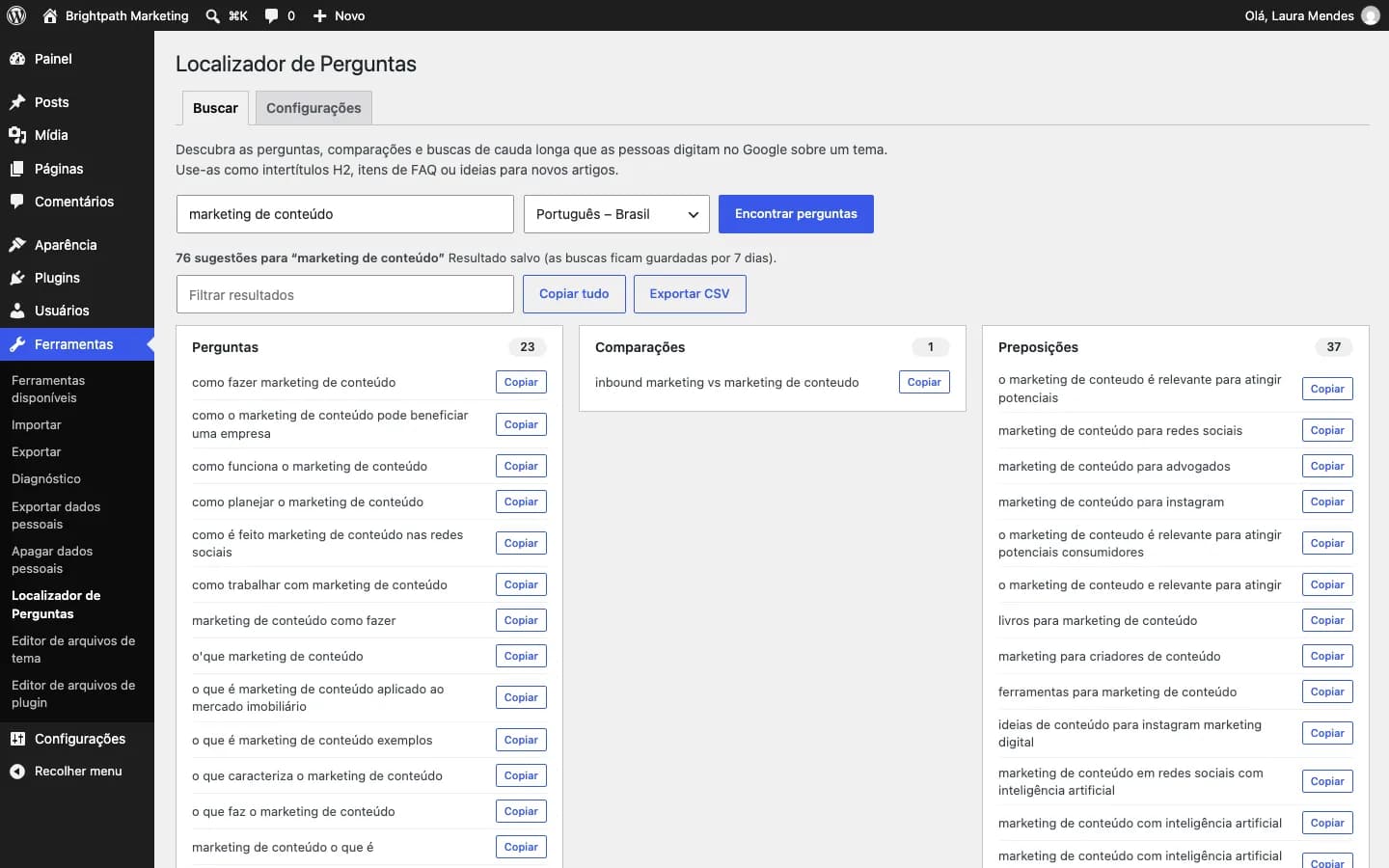Open the WordPress logo menu
The width and height of the screenshot is (1389, 868).
[16, 15]
